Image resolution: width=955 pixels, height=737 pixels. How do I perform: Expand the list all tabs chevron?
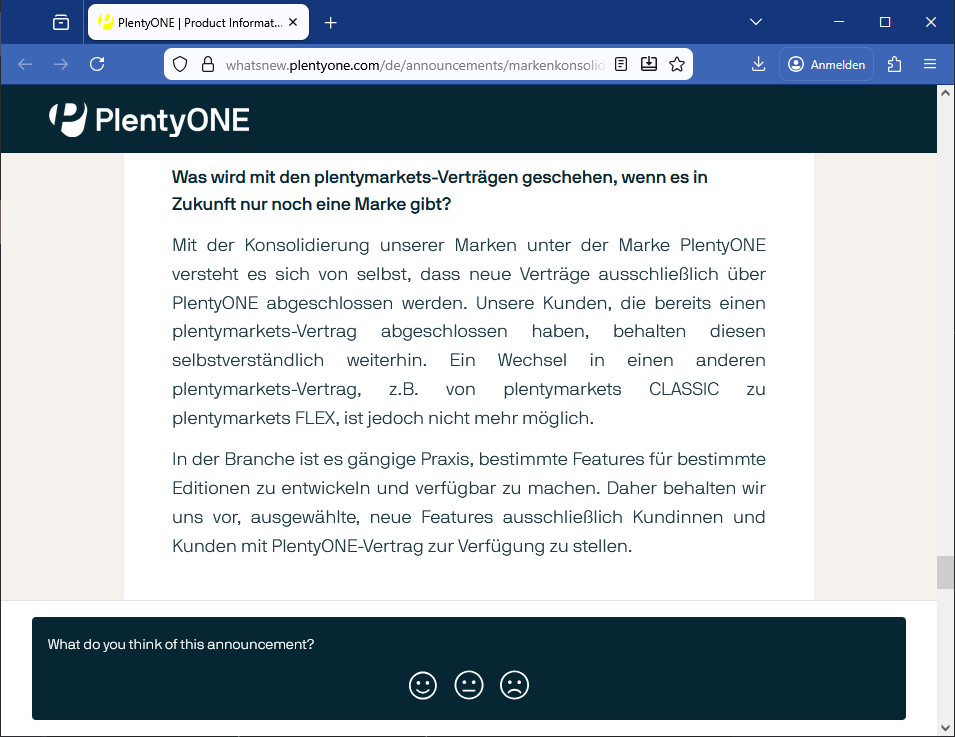click(757, 22)
